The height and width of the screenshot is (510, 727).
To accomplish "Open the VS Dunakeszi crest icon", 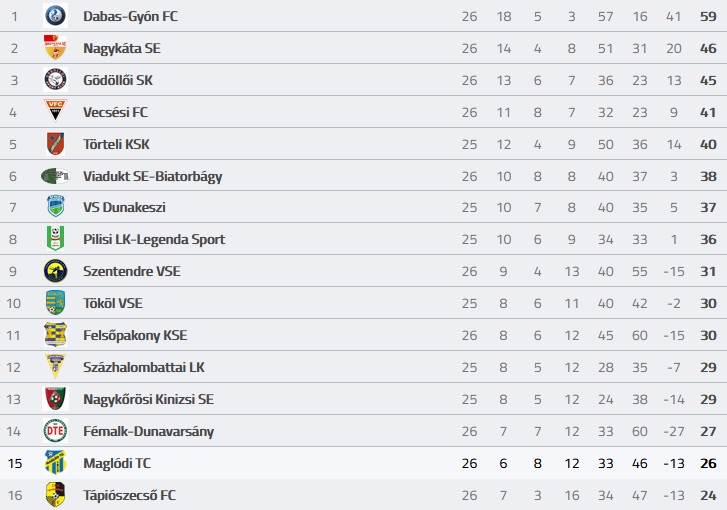I will click(55, 207).
